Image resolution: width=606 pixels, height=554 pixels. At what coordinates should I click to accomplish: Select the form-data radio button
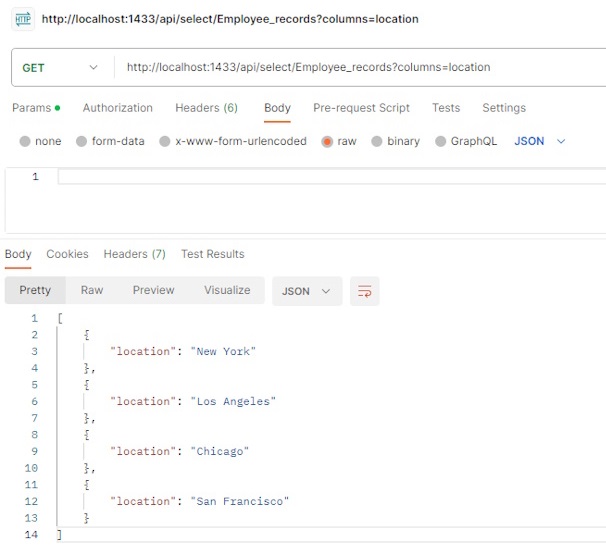(x=81, y=141)
